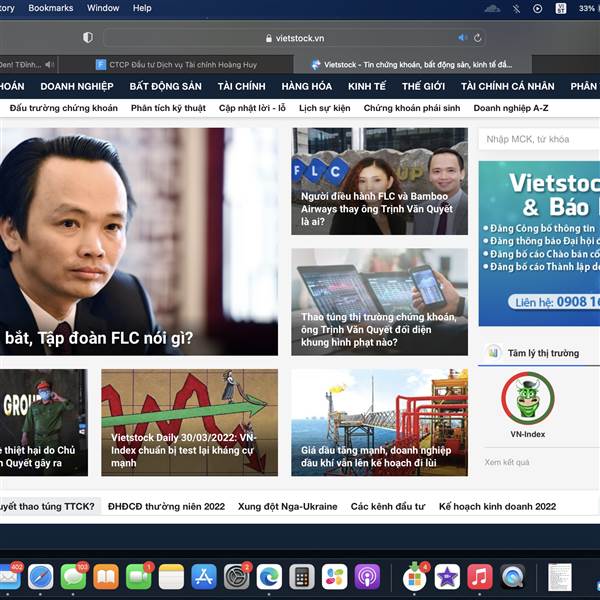600x600 pixels.
Task: Open topic Kế hoạch kinh doanh 2022
Action: [x=497, y=506]
